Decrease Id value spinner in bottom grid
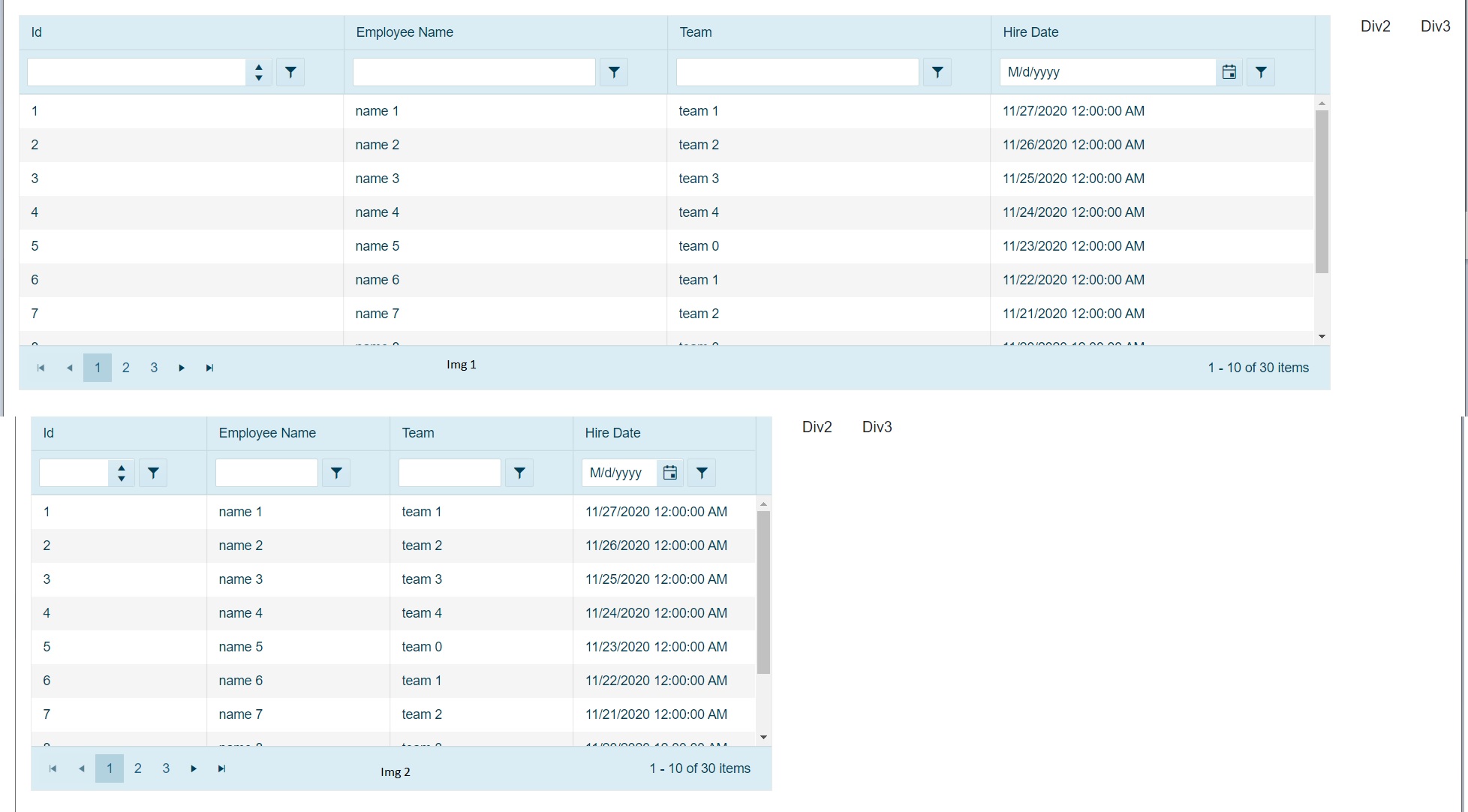 (x=122, y=479)
